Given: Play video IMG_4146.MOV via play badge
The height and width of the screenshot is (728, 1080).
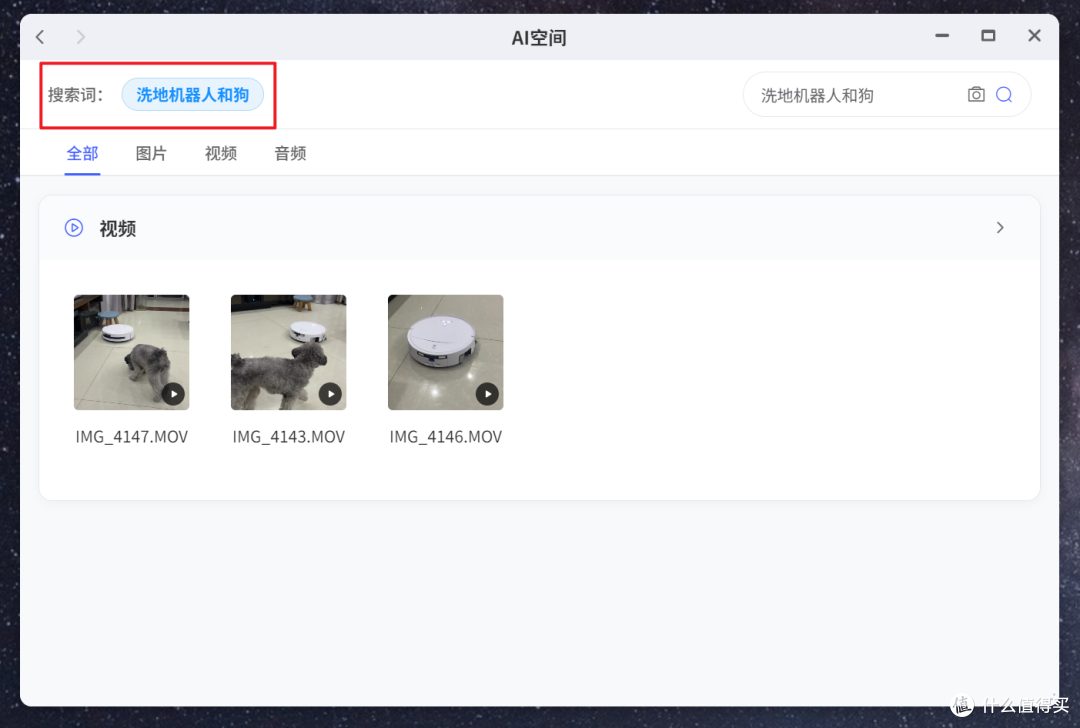Looking at the screenshot, I should tap(488, 394).
